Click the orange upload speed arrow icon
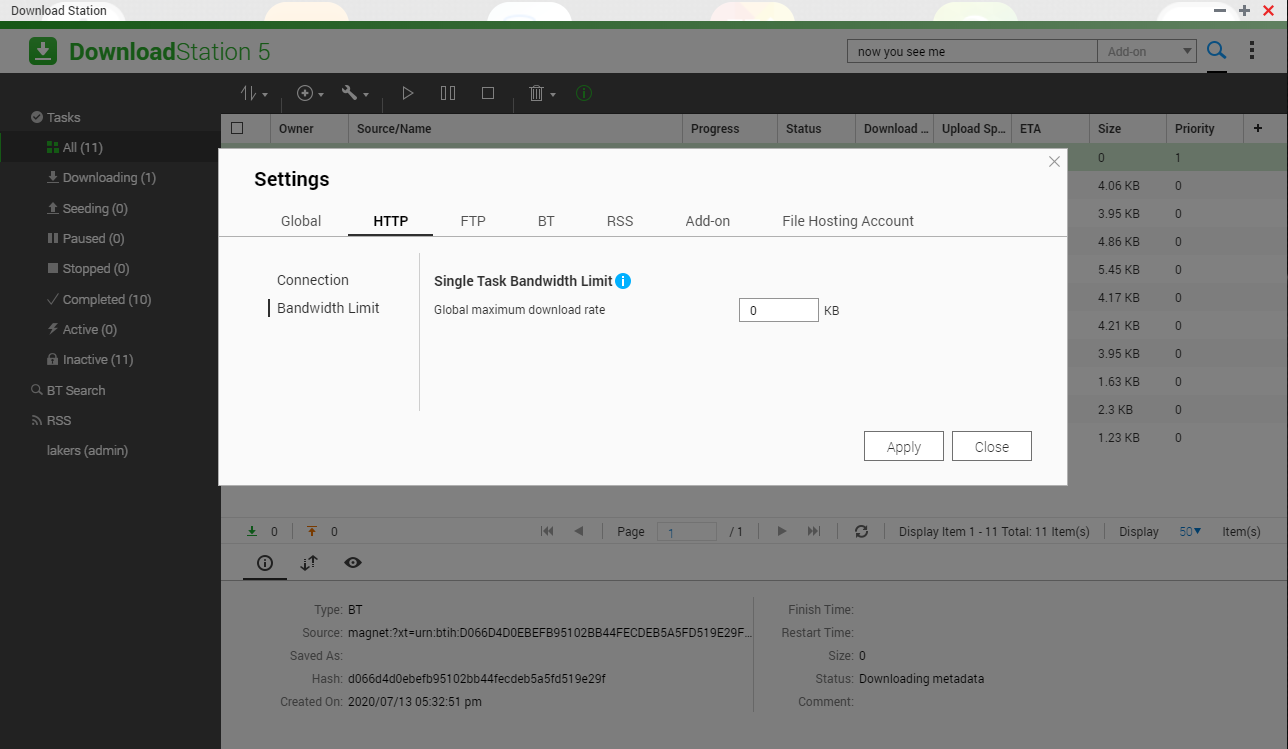The height and width of the screenshot is (749, 1288). click(313, 531)
